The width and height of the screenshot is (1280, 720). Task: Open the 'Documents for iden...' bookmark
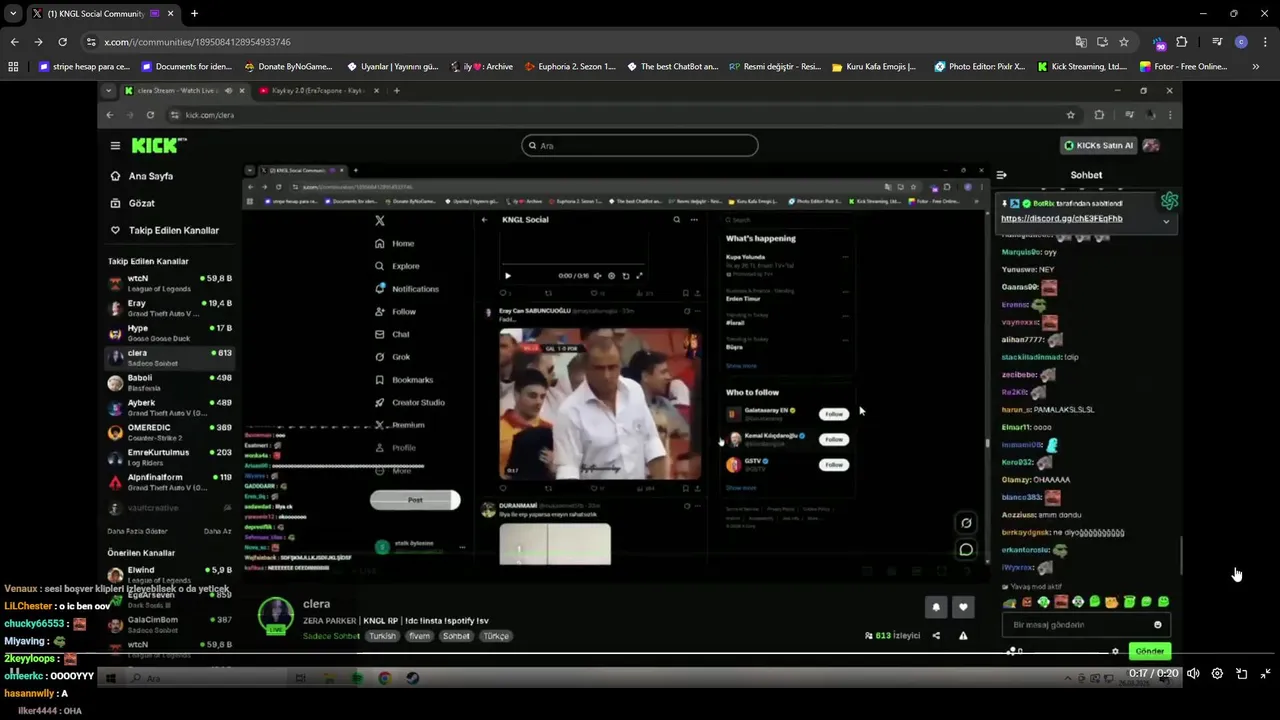click(187, 67)
